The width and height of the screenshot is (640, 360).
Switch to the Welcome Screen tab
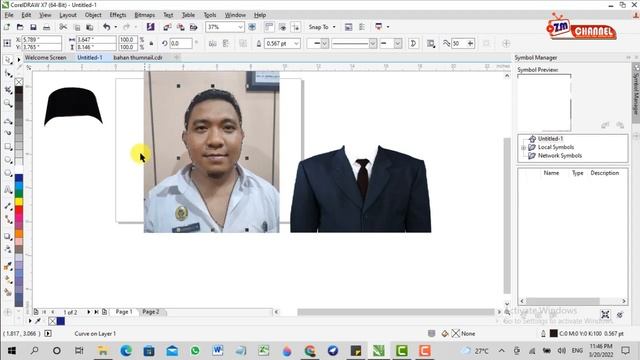click(46, 58)
